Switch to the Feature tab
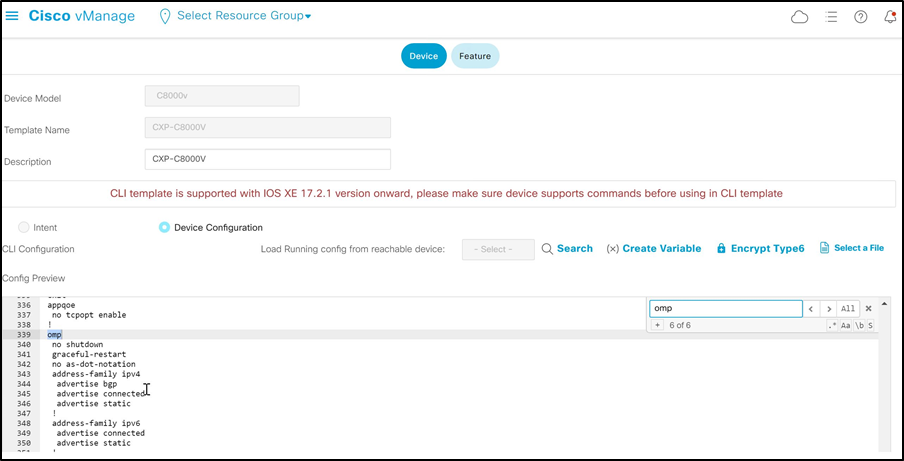The height and width of the screenshot is (461, 904). 475,56
